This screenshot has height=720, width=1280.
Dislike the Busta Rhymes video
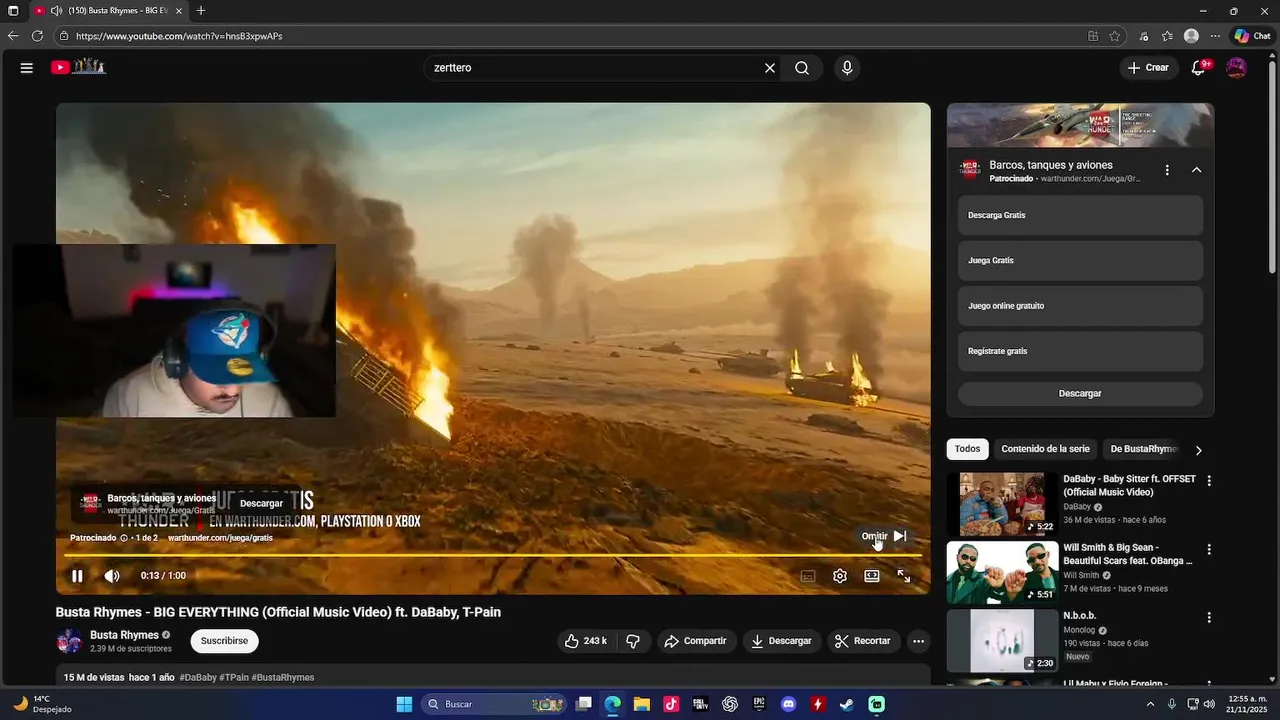tap(633, 641)
